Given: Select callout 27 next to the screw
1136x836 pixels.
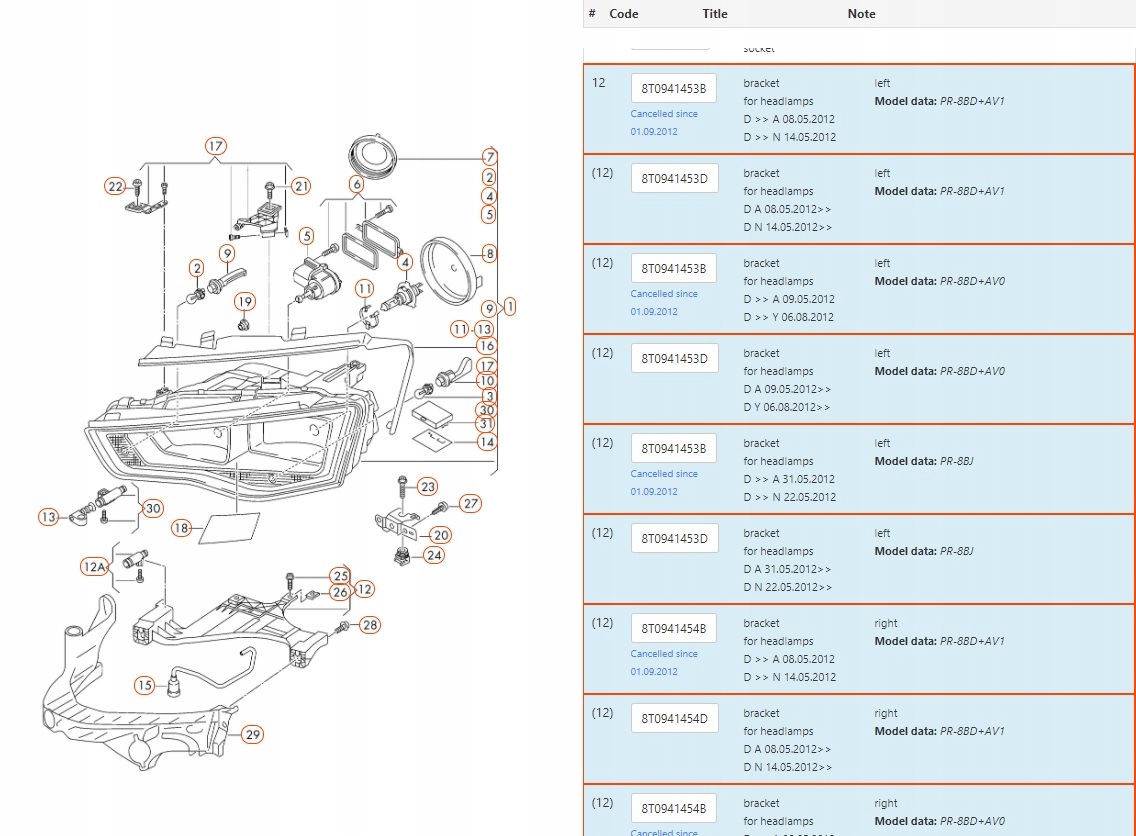Looking at the screenshot, I should [x=471, y=503].
